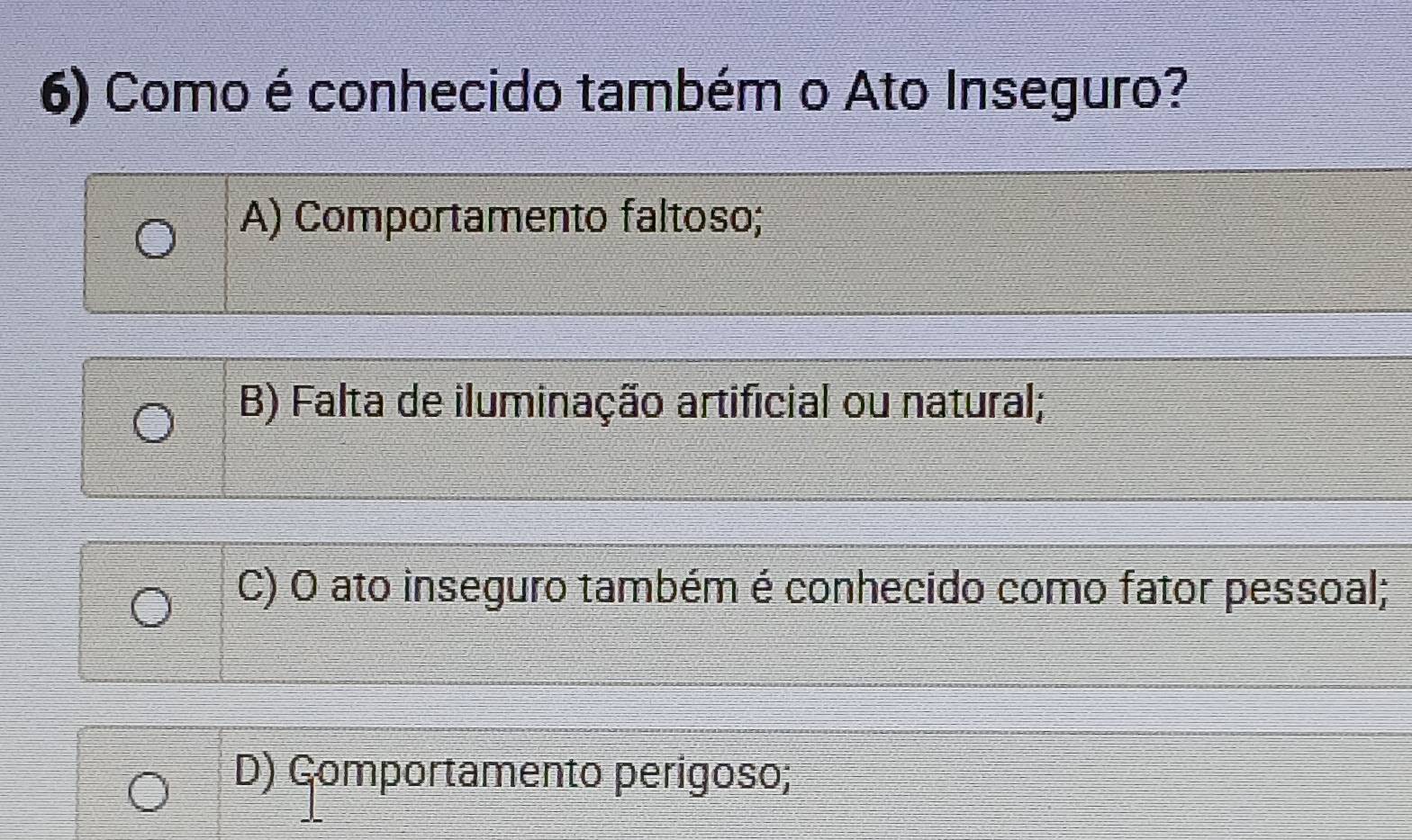
Task: Click the question heading "Como é conhecido também"
Action: tap(443, 93)
